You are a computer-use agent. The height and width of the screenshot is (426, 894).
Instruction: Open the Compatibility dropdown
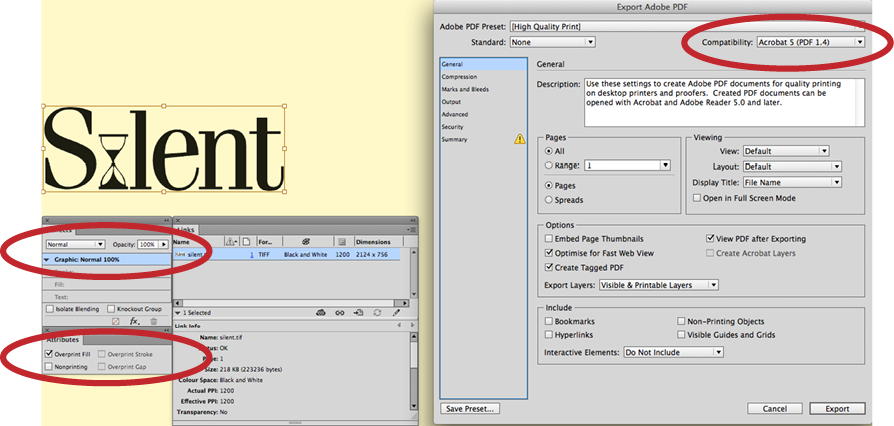pos(811,42)
